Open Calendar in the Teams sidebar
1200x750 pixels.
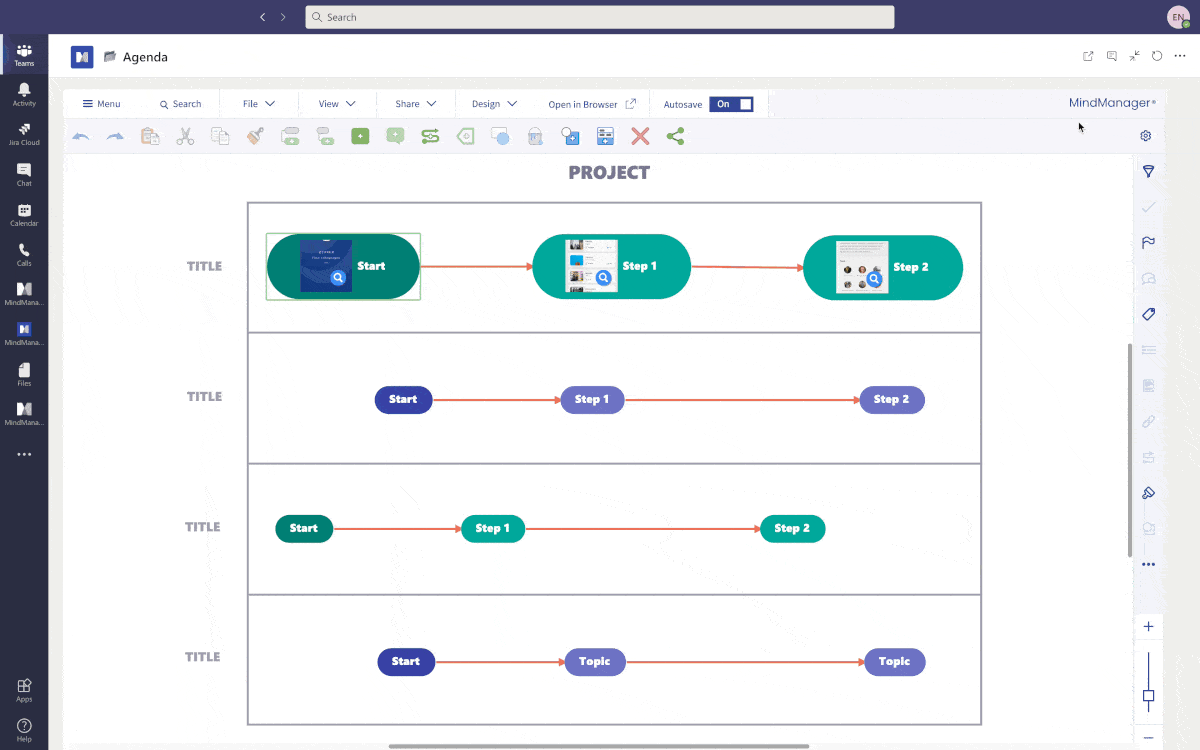click(x=24, y=215)
